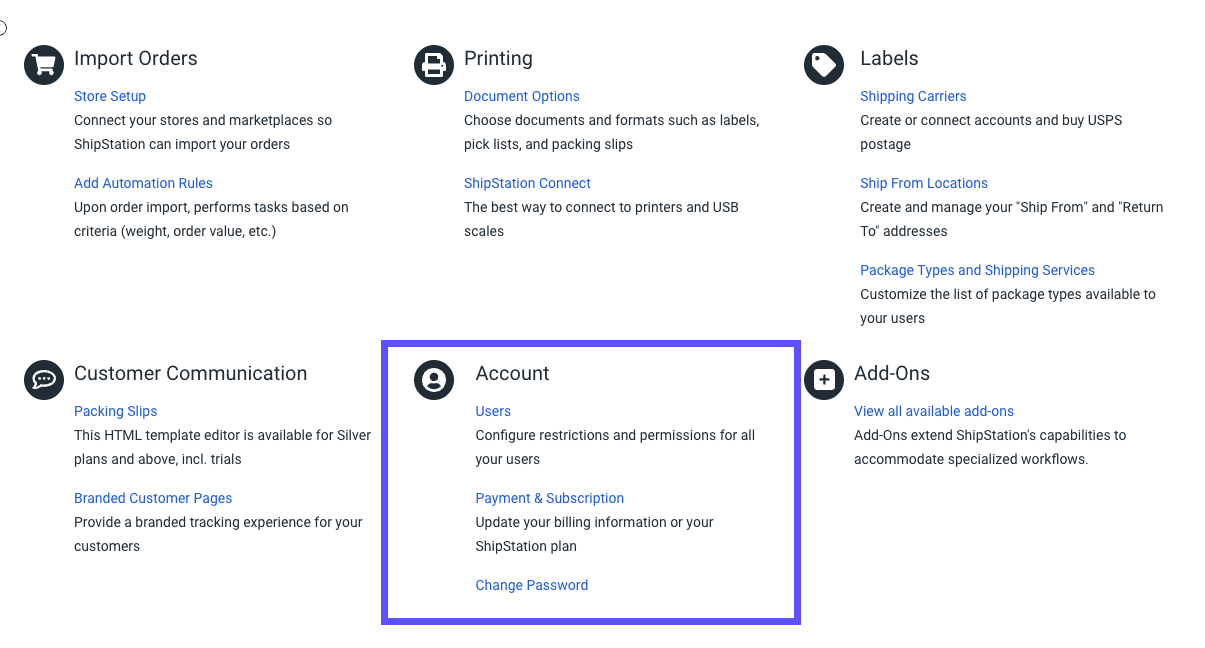
Task: Click the plus icon beside Add-Ons
Action: pos(822,380)
